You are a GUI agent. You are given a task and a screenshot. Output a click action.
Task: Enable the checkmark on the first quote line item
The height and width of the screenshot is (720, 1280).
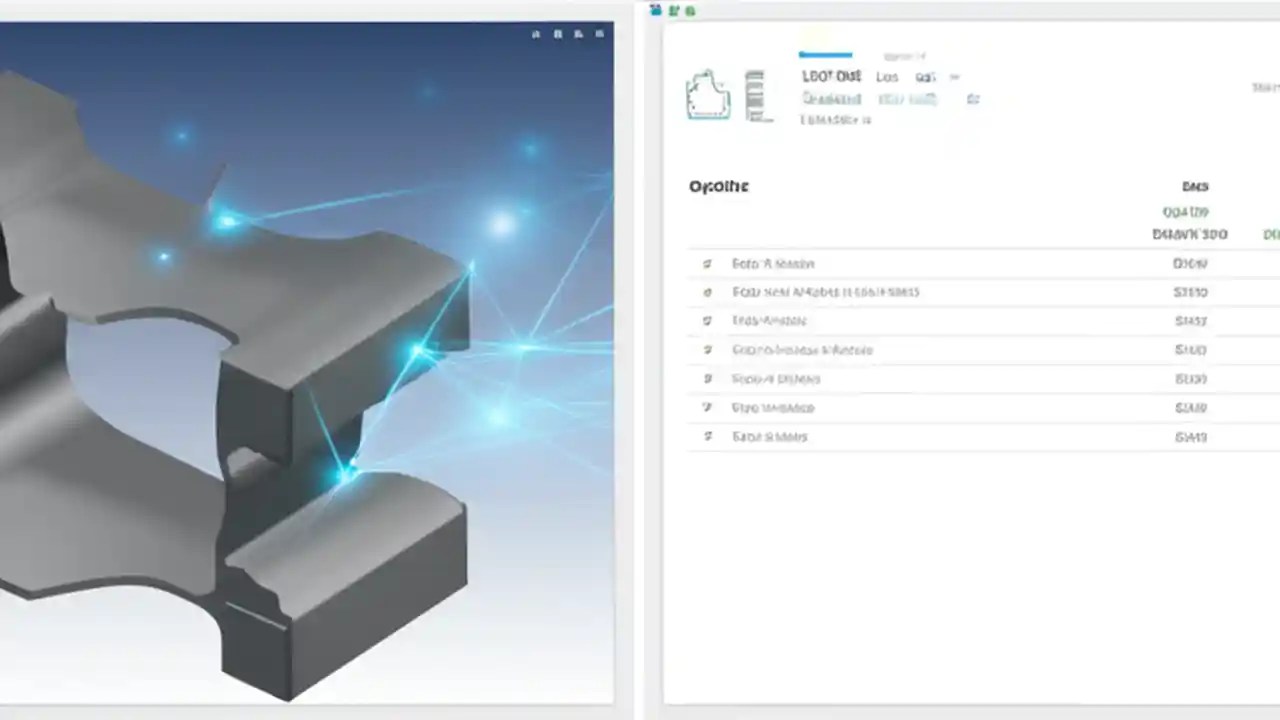pos(707,263)
